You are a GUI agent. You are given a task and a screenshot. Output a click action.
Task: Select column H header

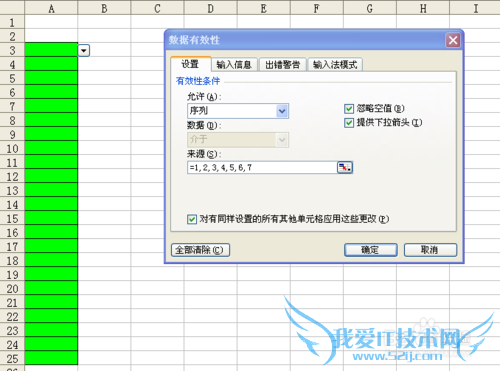(x=423, y=8)
